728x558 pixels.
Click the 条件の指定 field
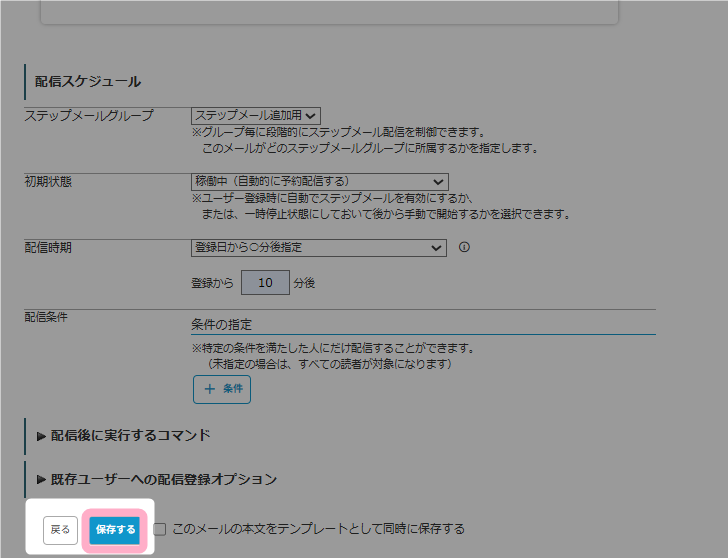pyautogui.click(x=423, y=324)
